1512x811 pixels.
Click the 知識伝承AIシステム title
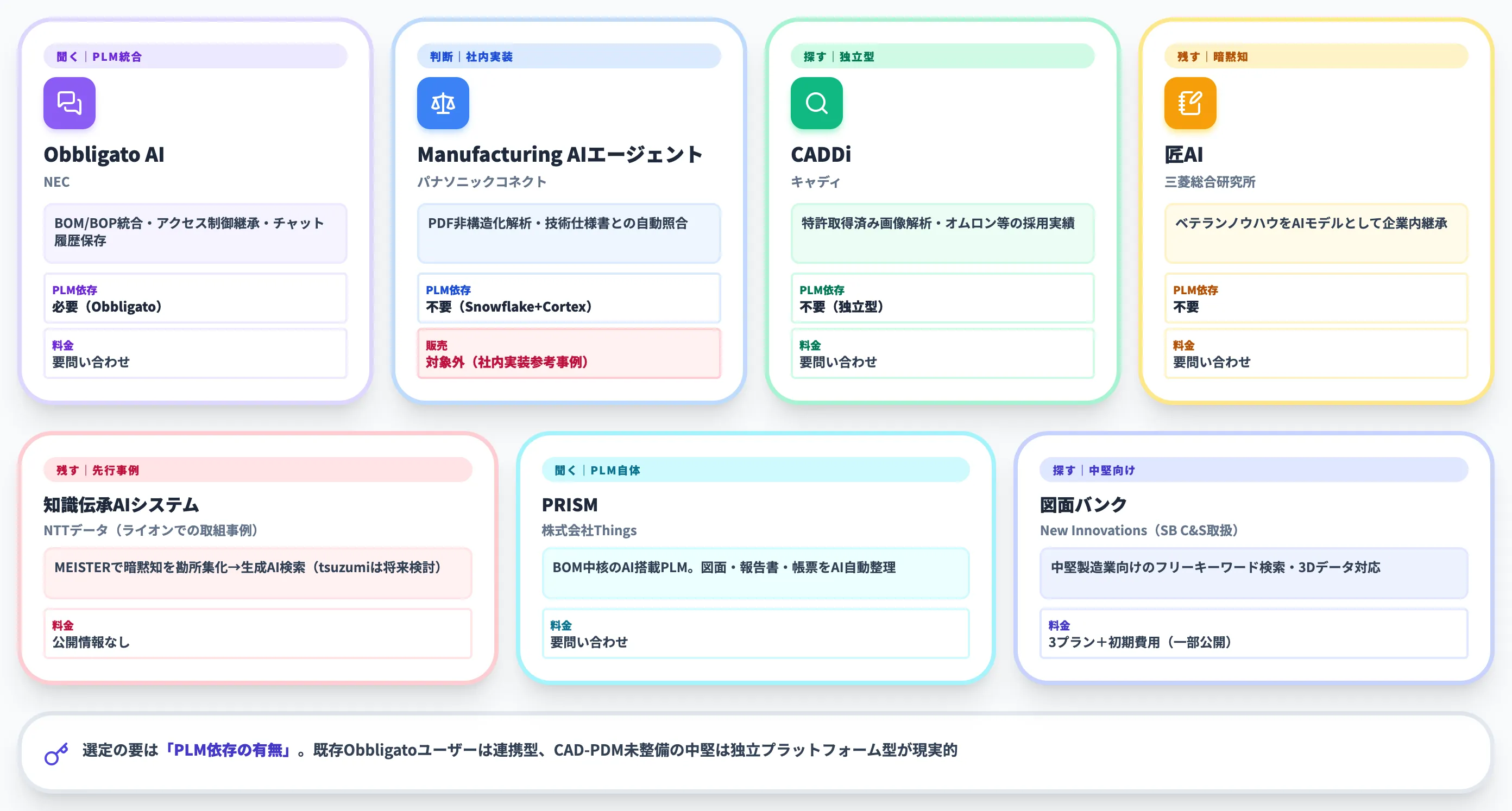(x=121, y=505)
